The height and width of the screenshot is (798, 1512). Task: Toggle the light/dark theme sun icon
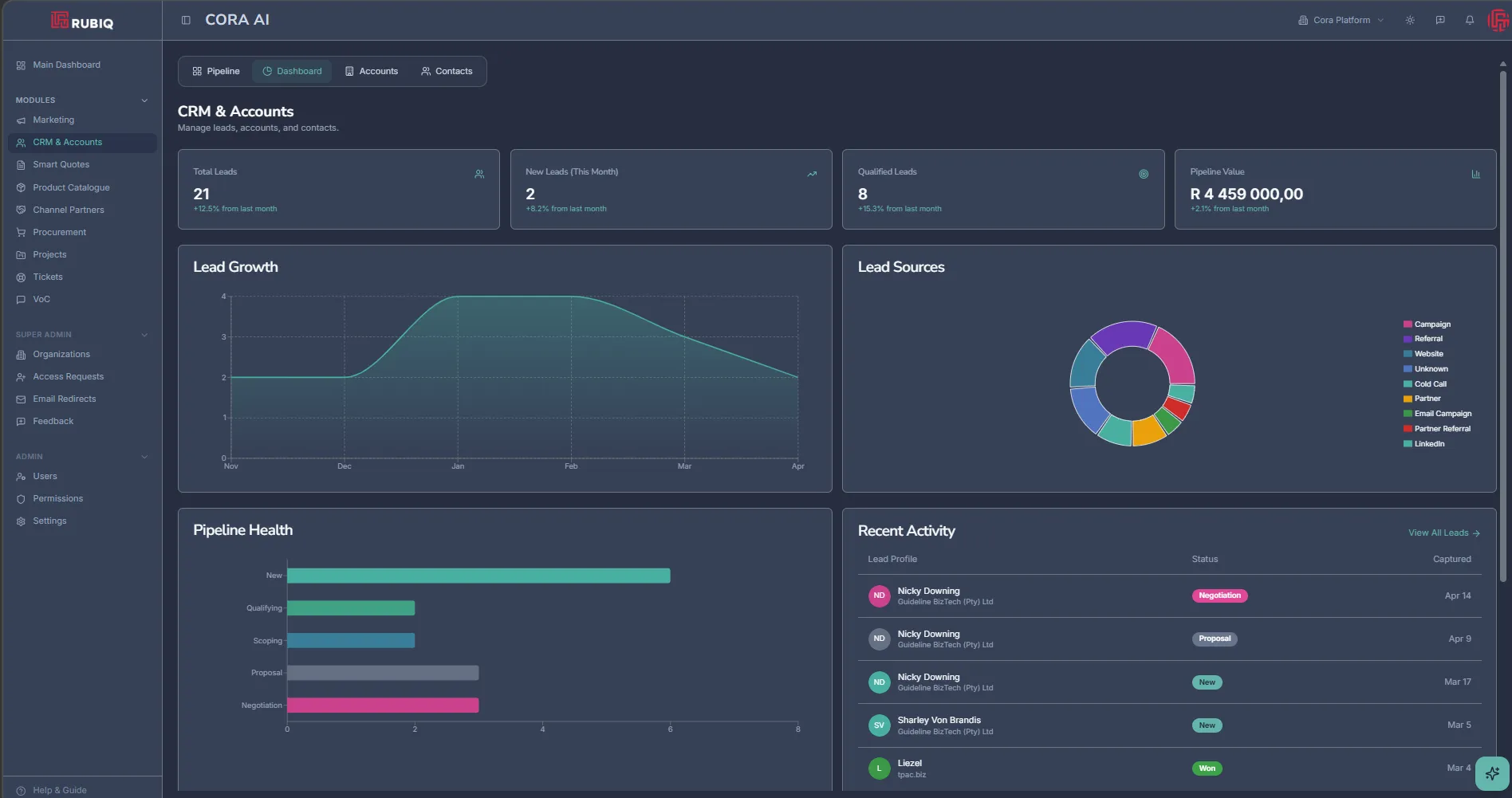(x=1410, y=20)
